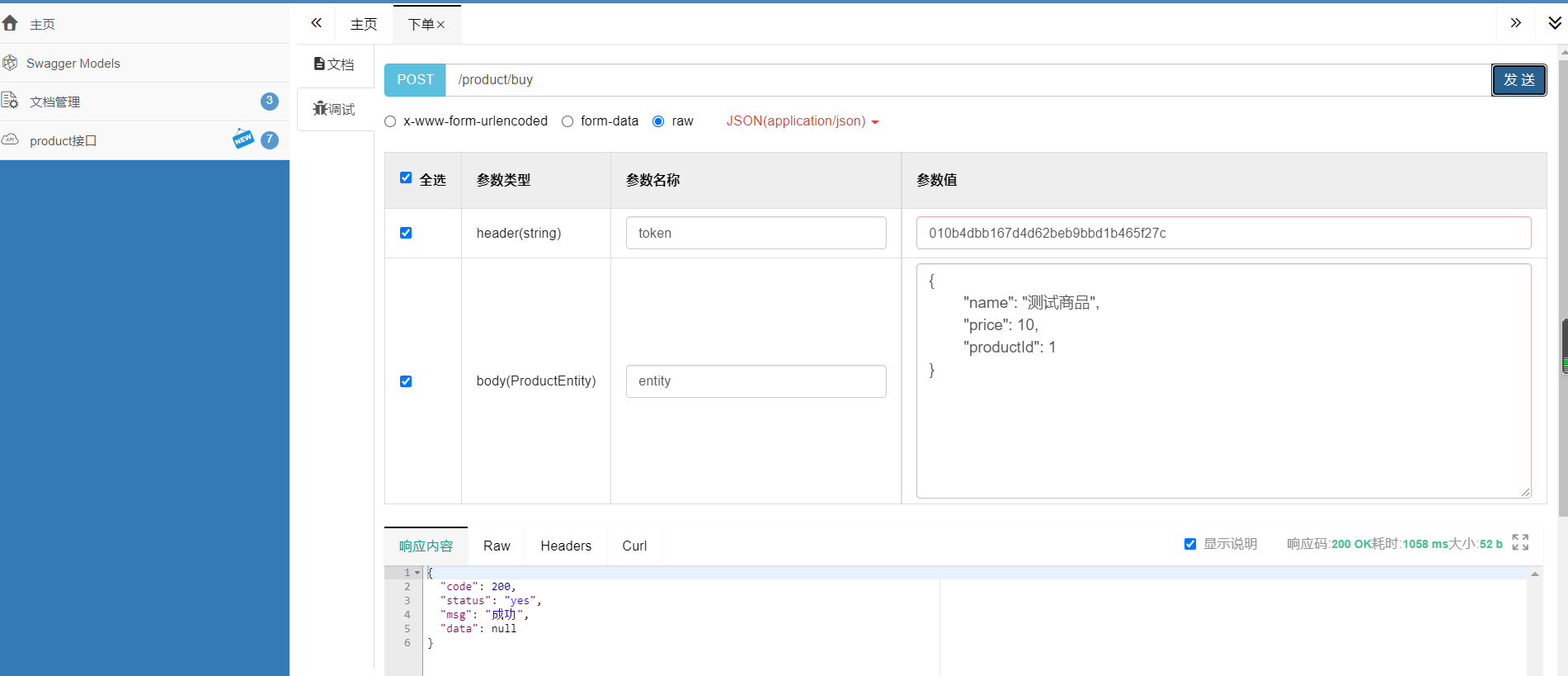The image size is (1568, 676).
Task: Show the Curl tab
Action: click(634, 546)
